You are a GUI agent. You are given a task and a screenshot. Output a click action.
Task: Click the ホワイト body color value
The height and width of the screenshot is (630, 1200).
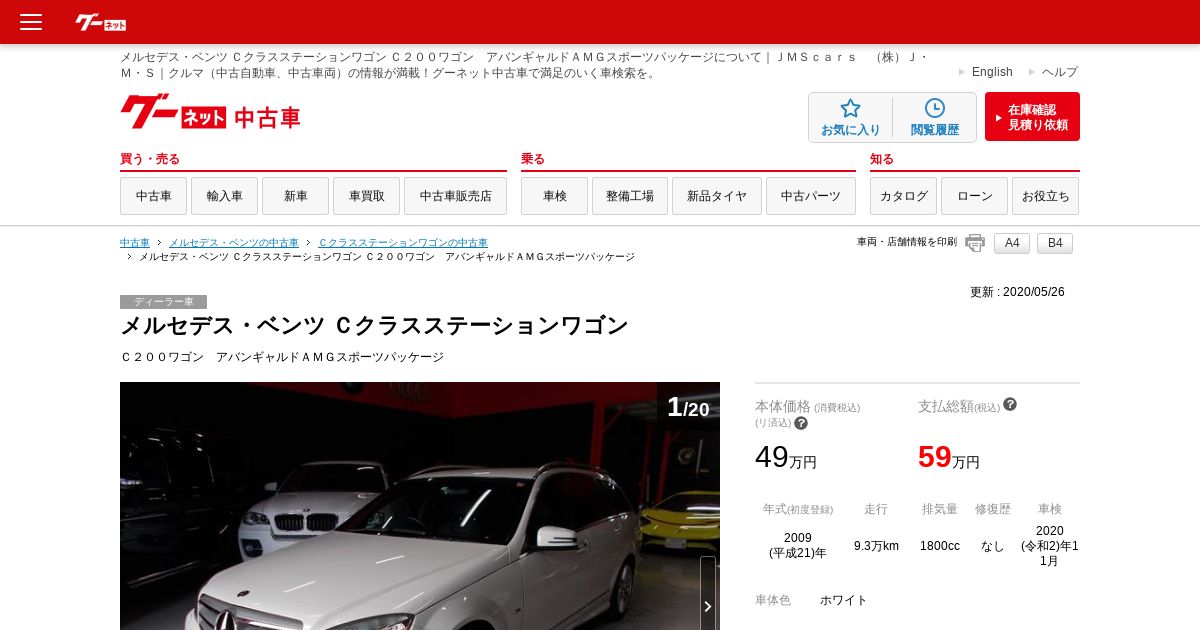[x=844, y=600]
